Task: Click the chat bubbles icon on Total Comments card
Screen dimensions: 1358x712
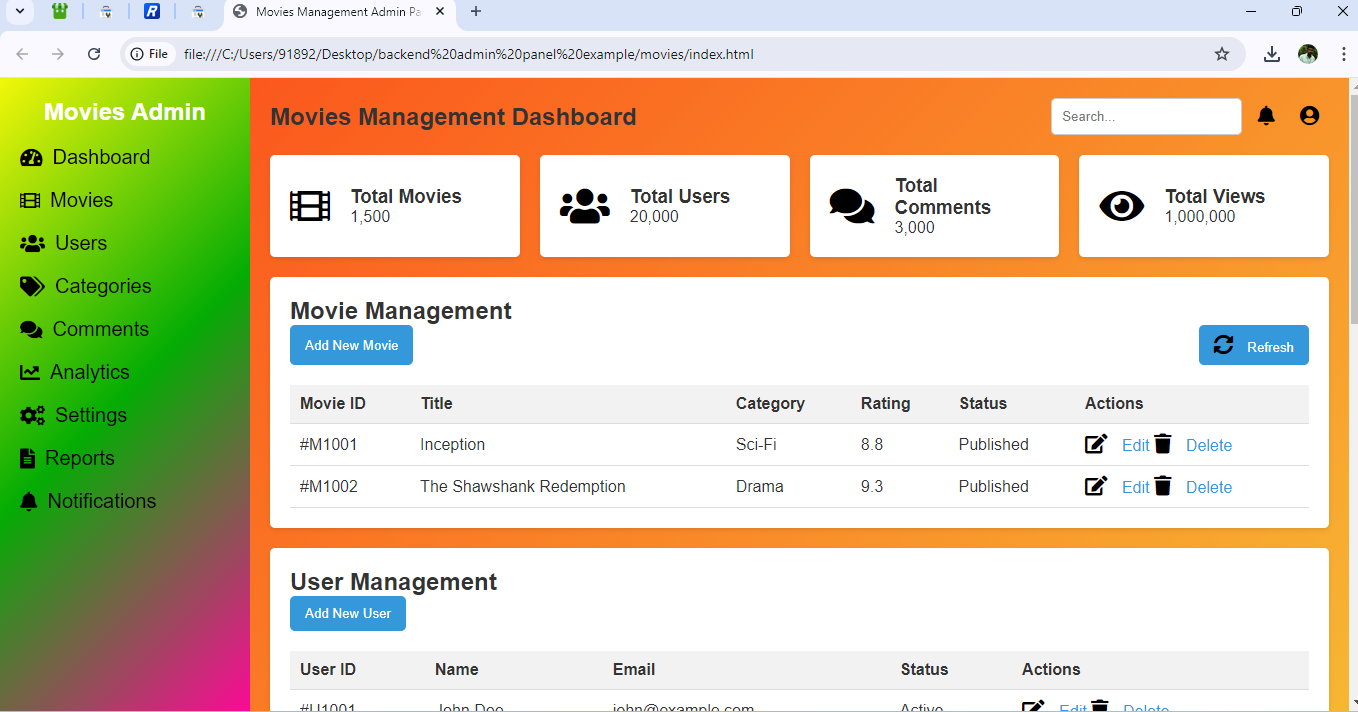Action: (x=852, y=206)
